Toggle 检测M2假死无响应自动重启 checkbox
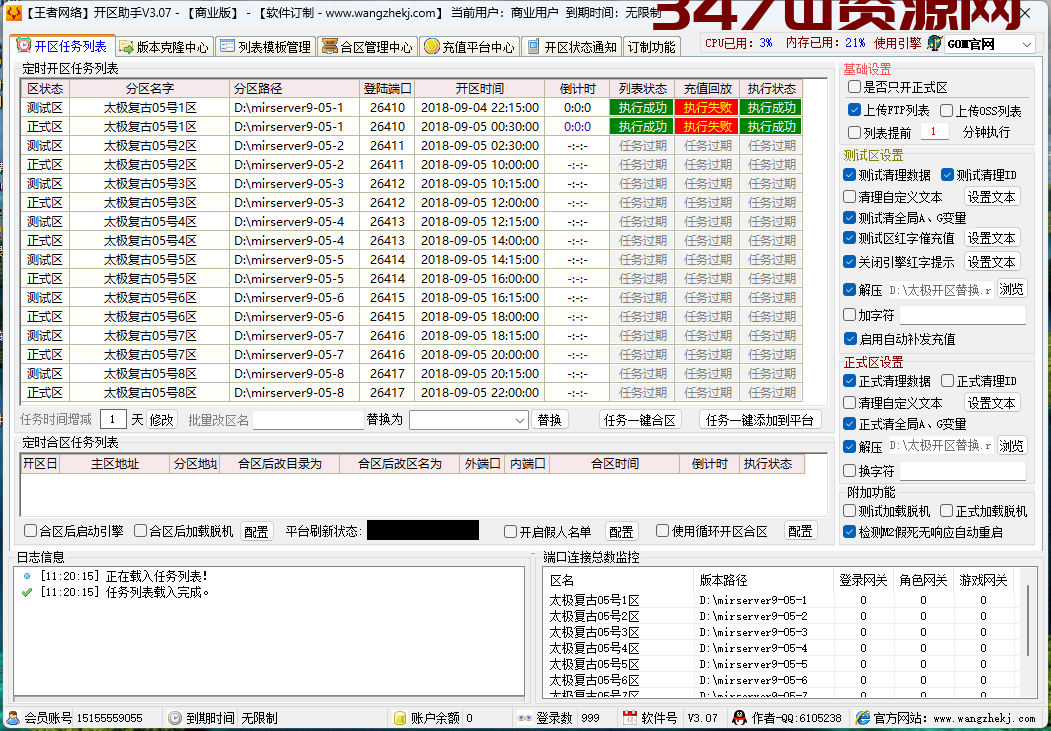1051x731 pixels. (849, 532)
